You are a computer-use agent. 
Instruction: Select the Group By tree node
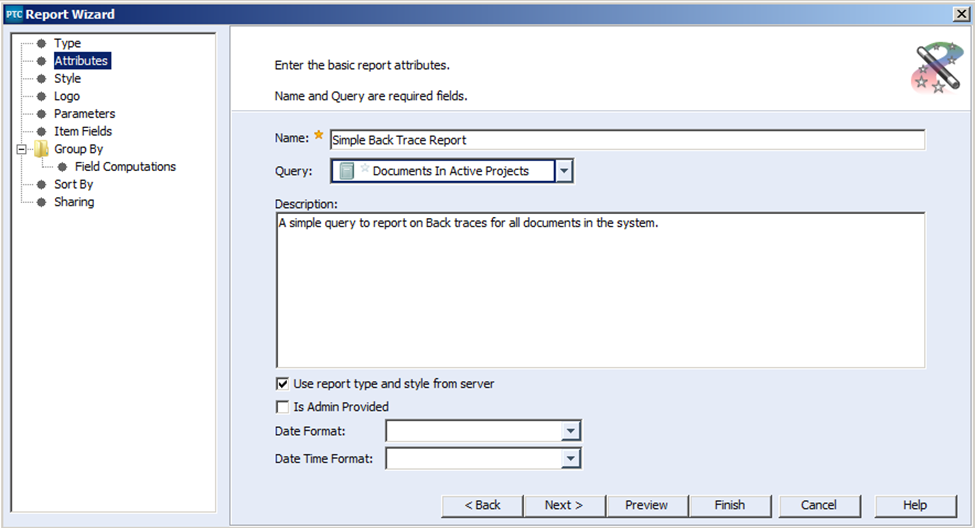78,149
